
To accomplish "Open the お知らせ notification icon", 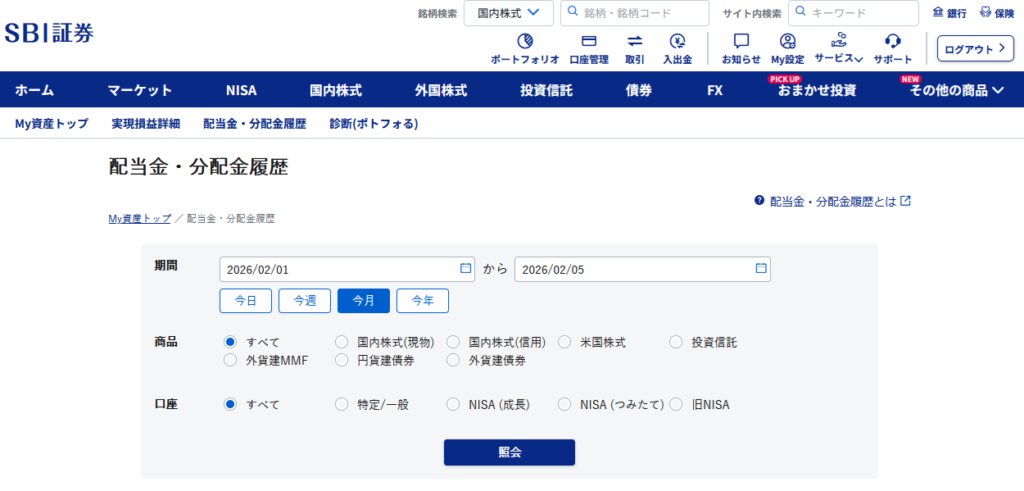I will 741,42.
